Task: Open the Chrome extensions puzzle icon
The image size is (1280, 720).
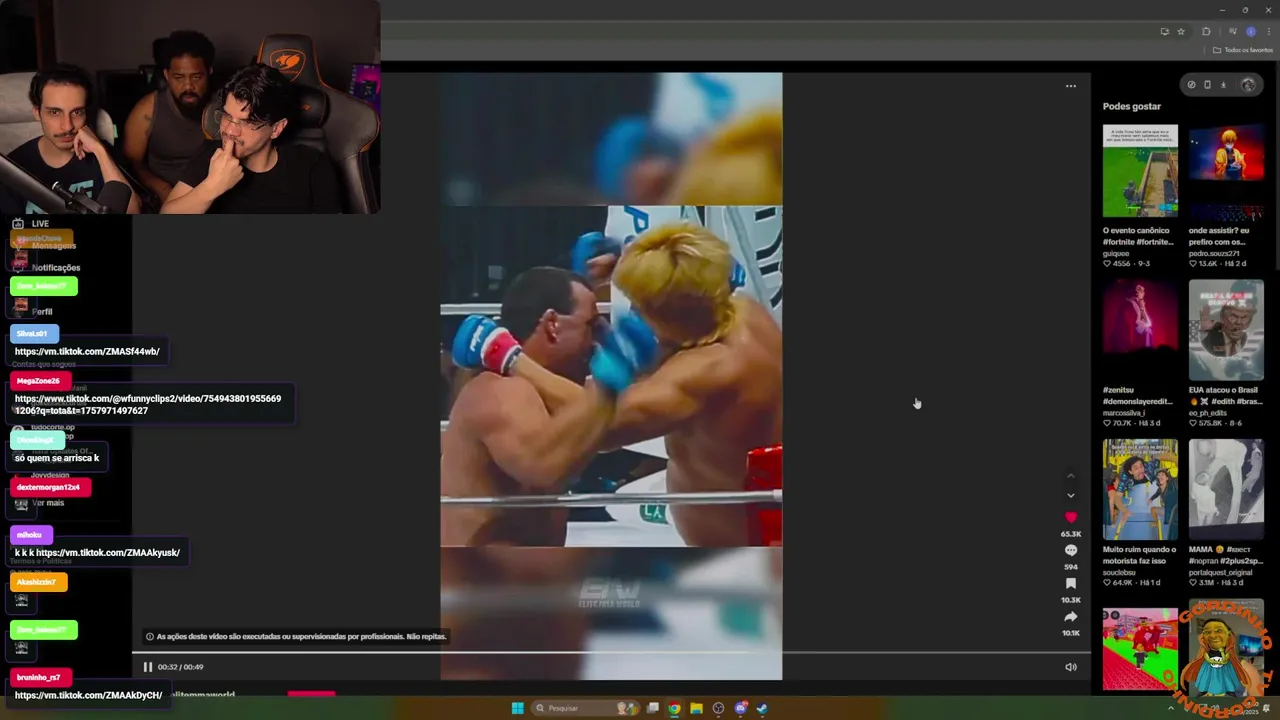Action: [x=1206, y=31]
